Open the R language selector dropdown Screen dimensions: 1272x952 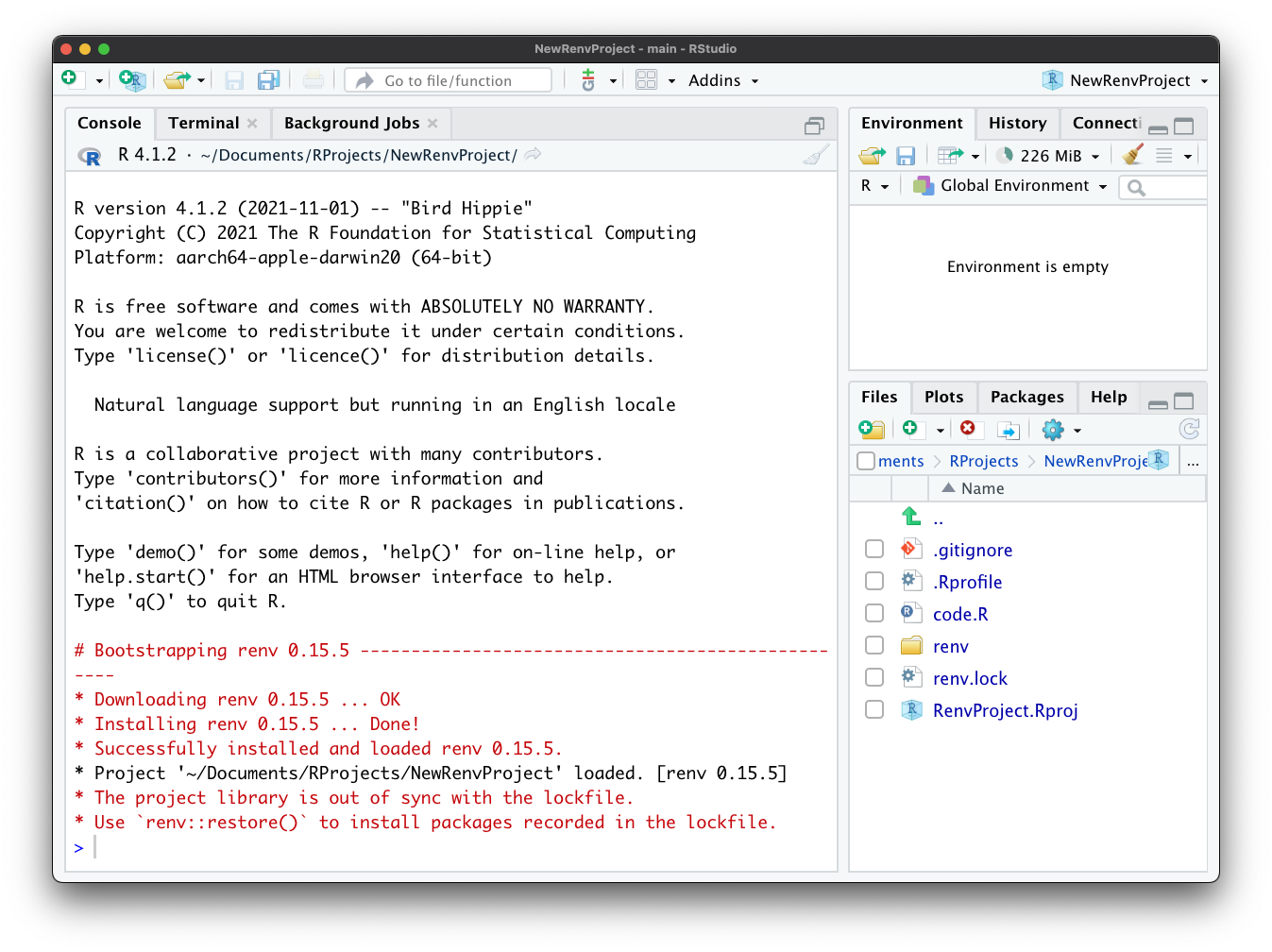874,186
